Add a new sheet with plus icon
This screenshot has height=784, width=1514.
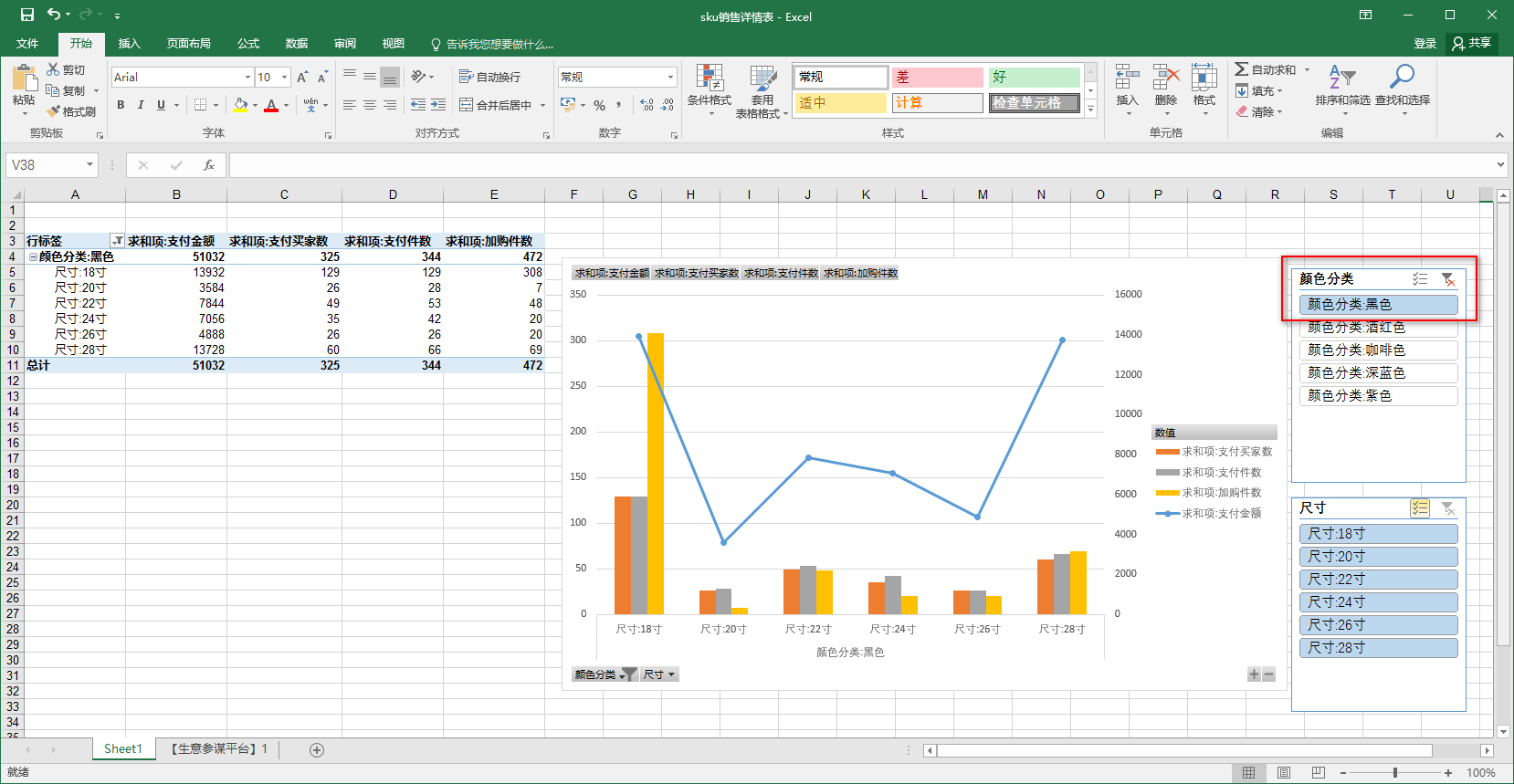coord(317,750)
